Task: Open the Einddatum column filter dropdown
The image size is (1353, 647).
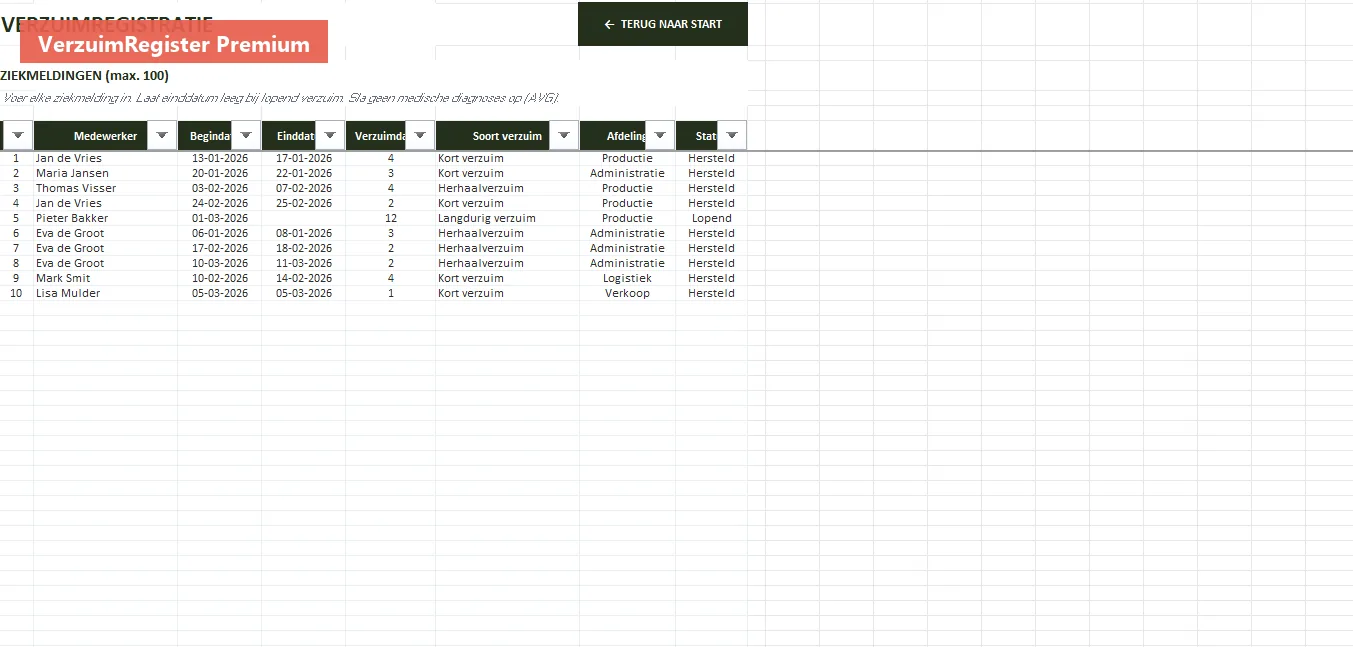Action: (x=330, y=136)
